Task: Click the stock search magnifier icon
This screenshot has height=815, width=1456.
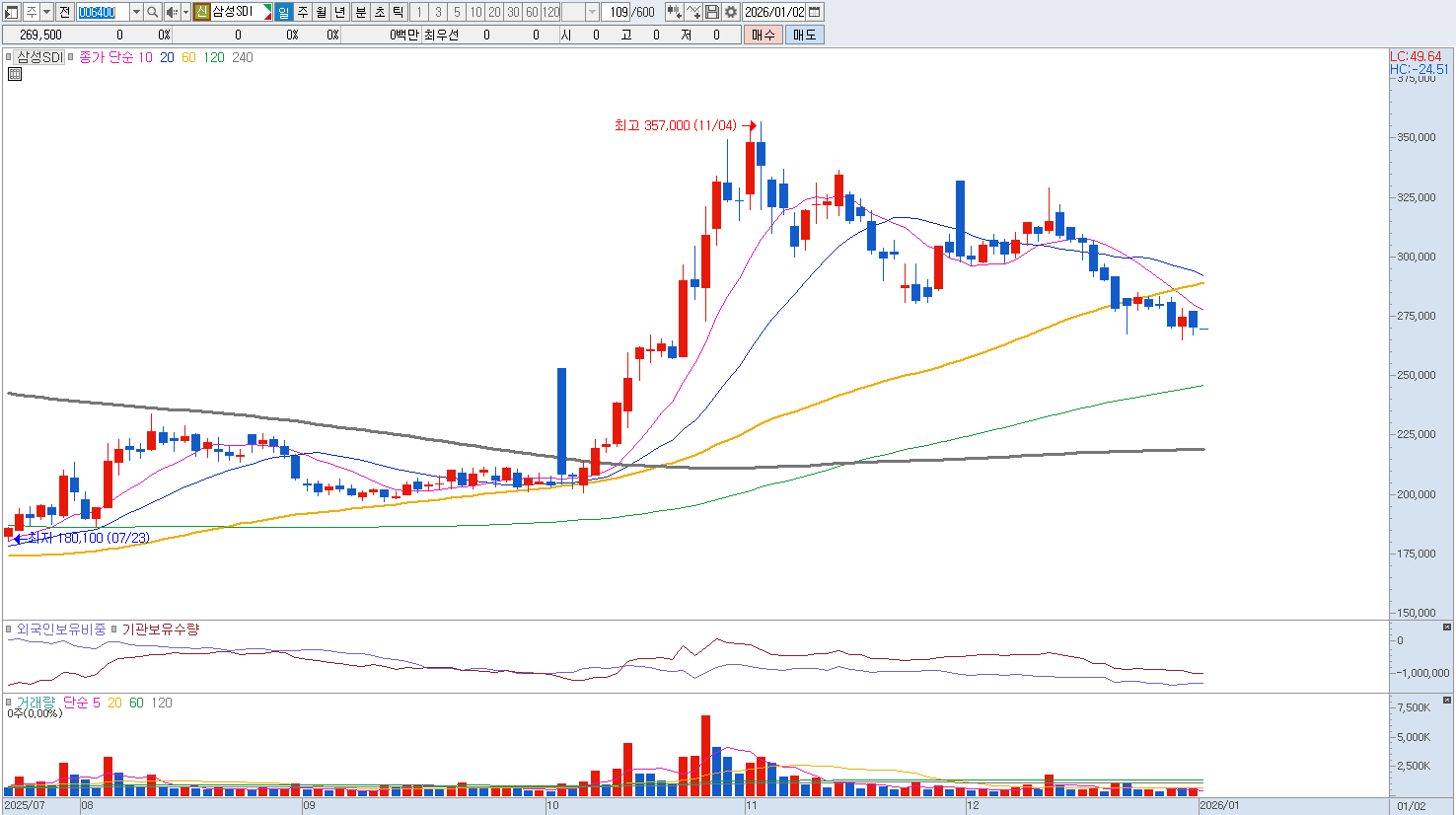Action: point(153,12)
